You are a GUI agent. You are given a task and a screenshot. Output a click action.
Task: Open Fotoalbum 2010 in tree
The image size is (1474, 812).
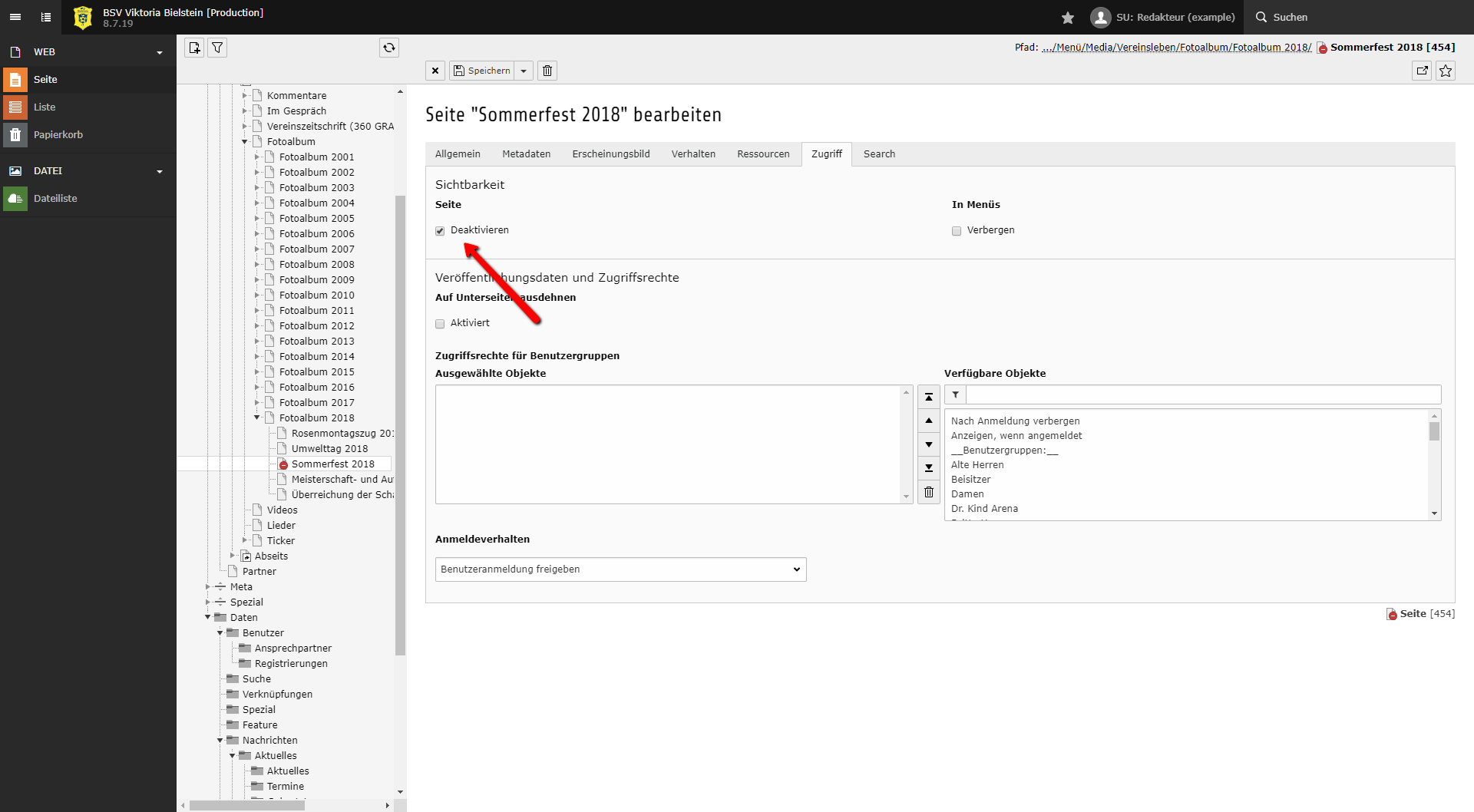click(x=316, y=295)
